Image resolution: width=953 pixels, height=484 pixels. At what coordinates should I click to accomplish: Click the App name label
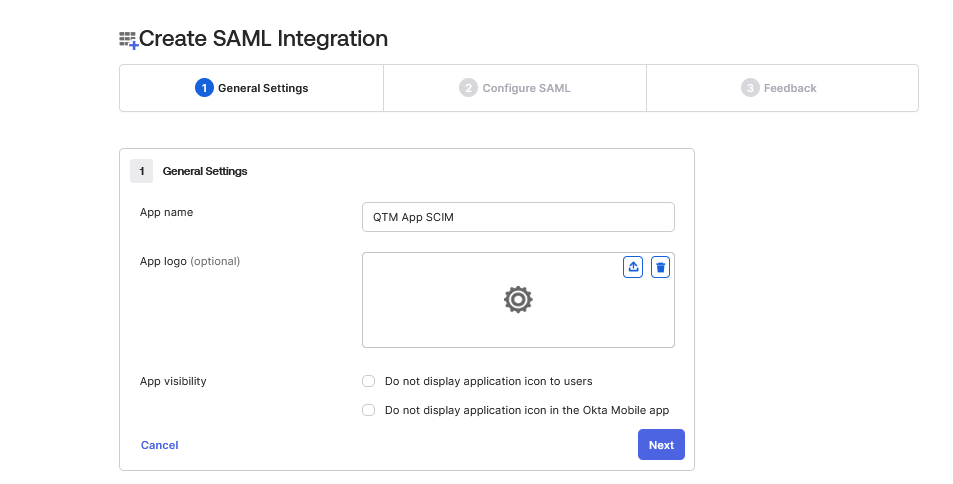click(x=167, y=212)
